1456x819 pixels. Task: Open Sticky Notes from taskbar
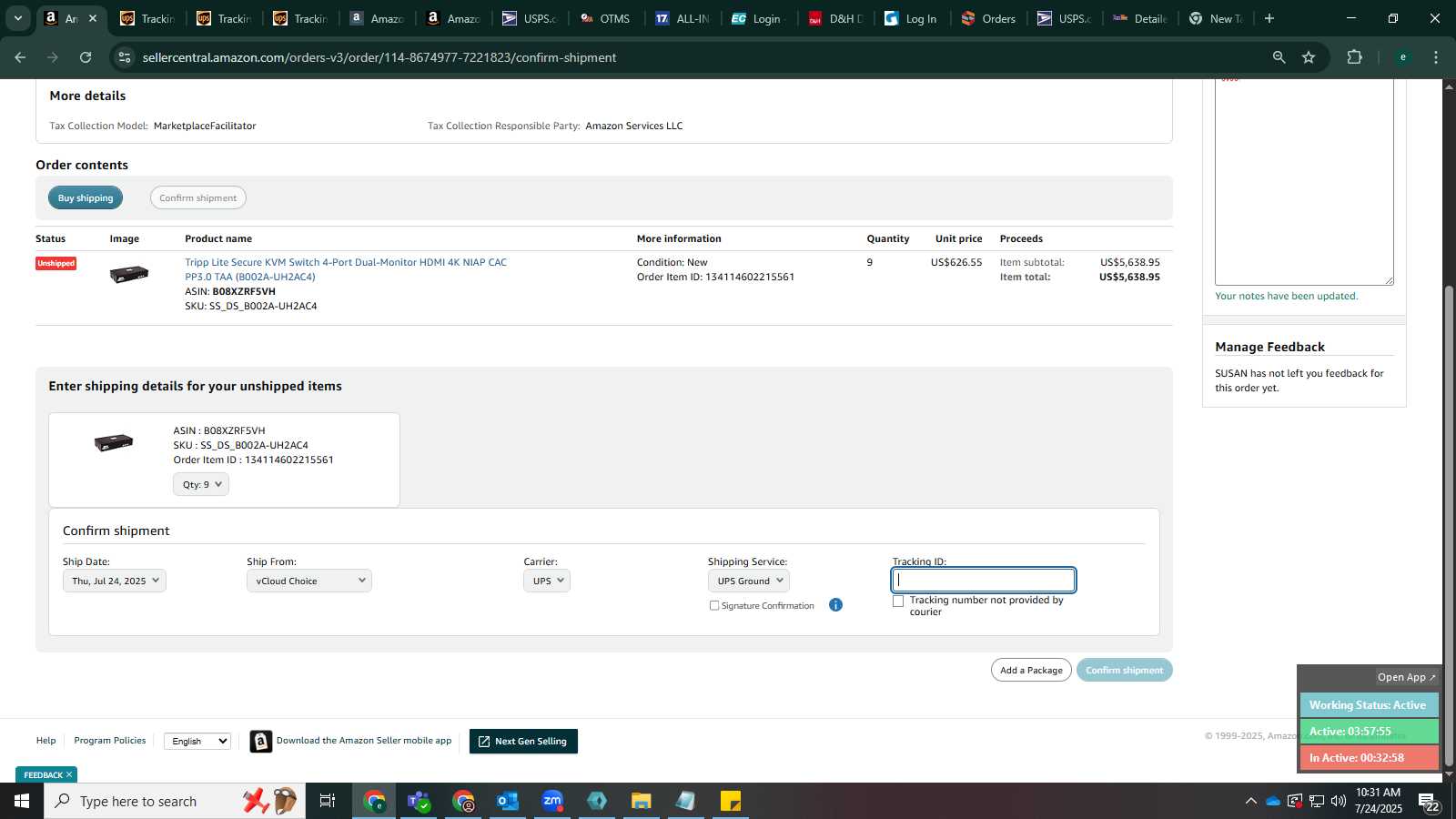tap(731, 801)
